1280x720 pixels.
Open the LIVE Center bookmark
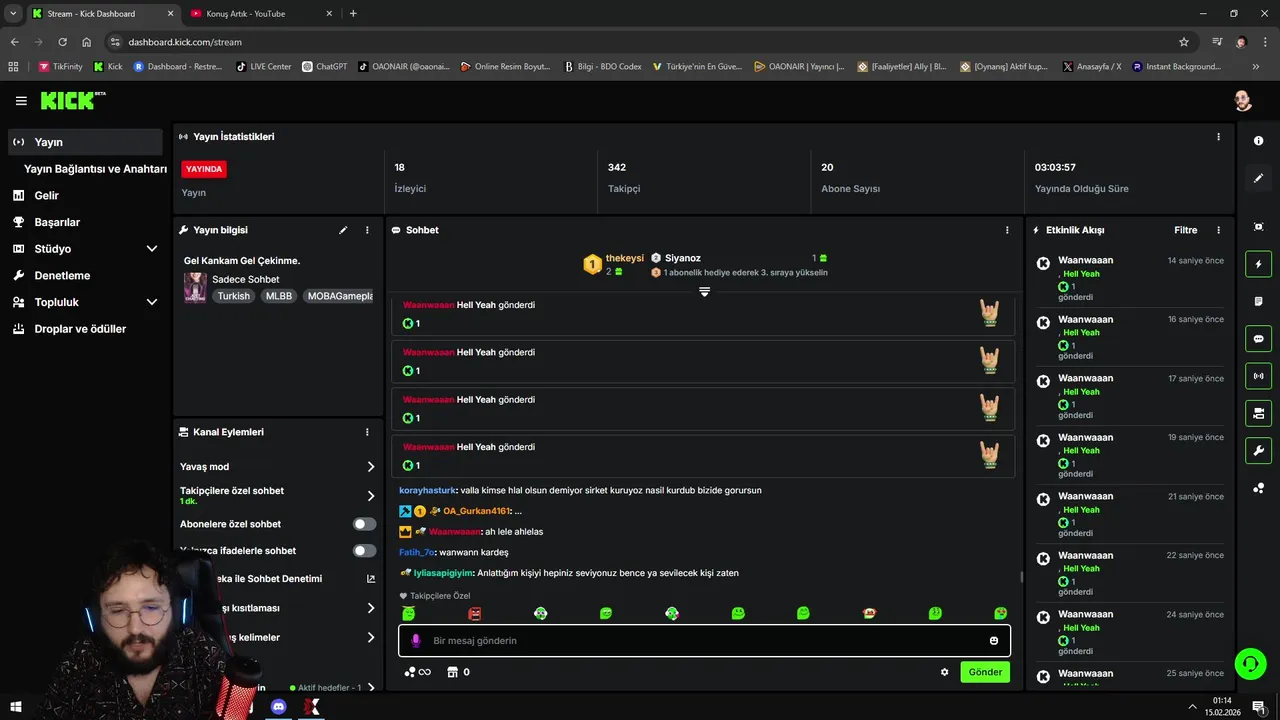[x=264, y=67]
